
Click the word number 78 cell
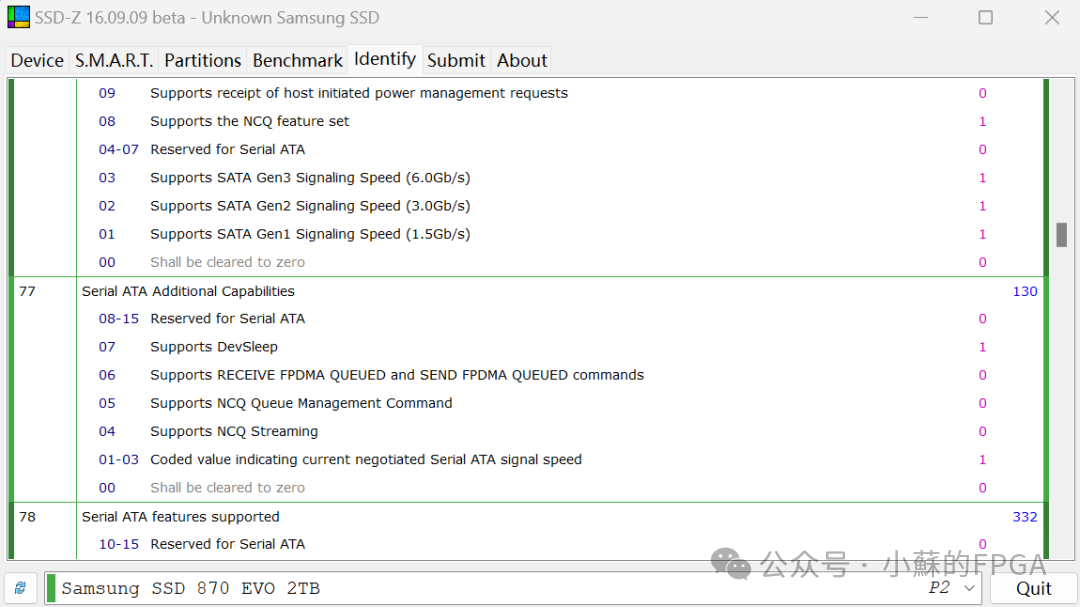click(28, 517)
